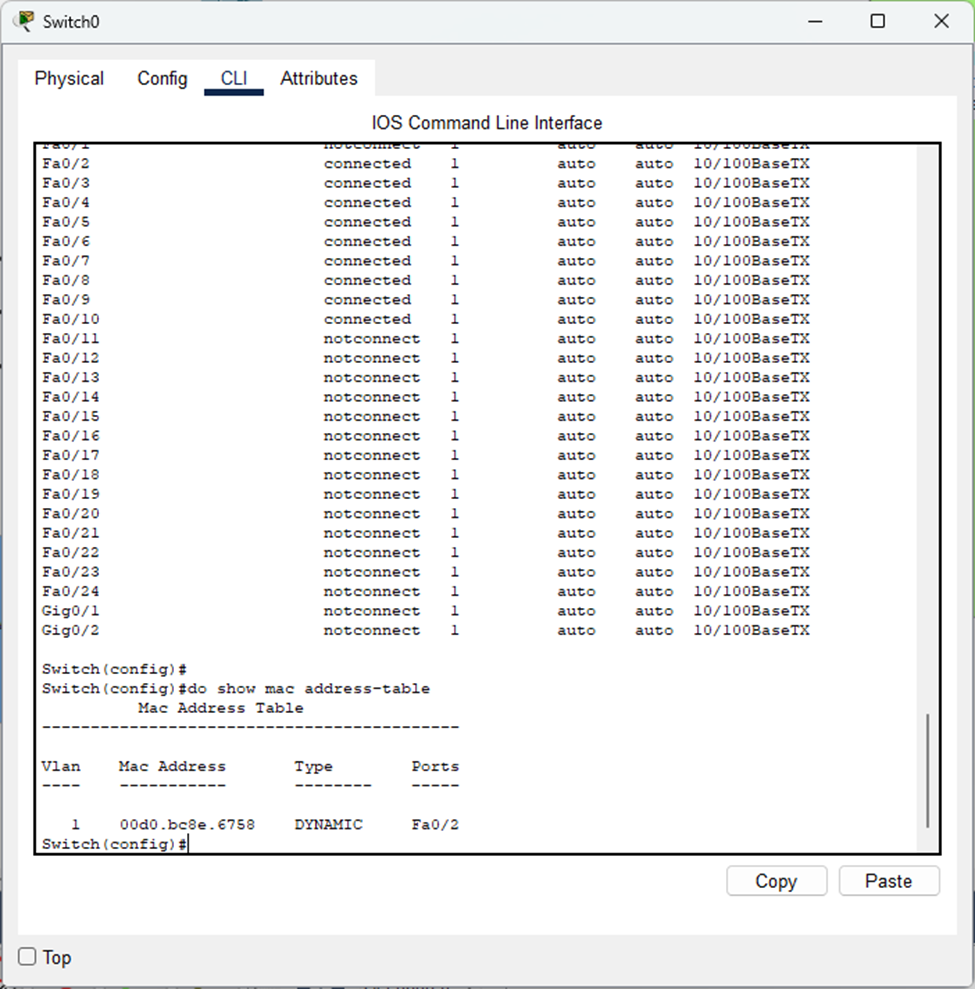Open the Config tab
Screen dimensions: 975x989
162,79
